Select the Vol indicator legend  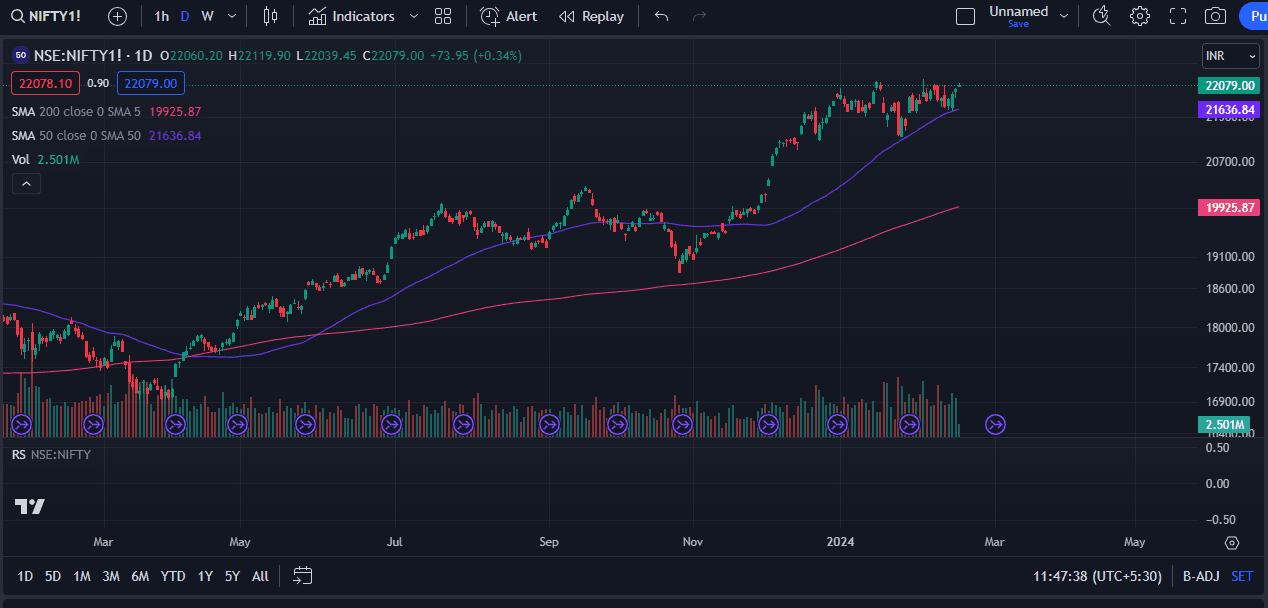tap(46, 160)
